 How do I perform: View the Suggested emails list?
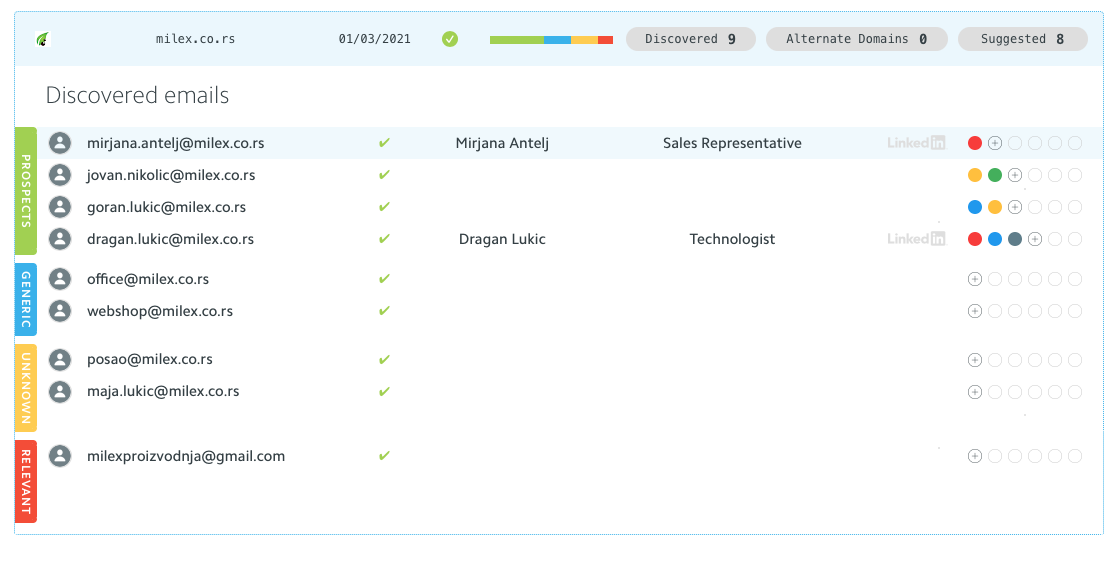[x=1022, y=39]
